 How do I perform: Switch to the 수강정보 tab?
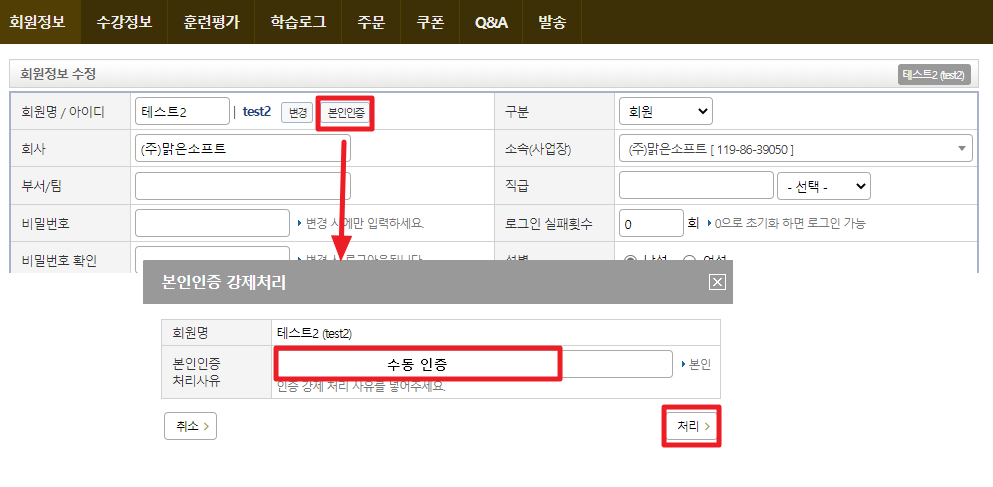pyautogui.click(x=124, y=22)
